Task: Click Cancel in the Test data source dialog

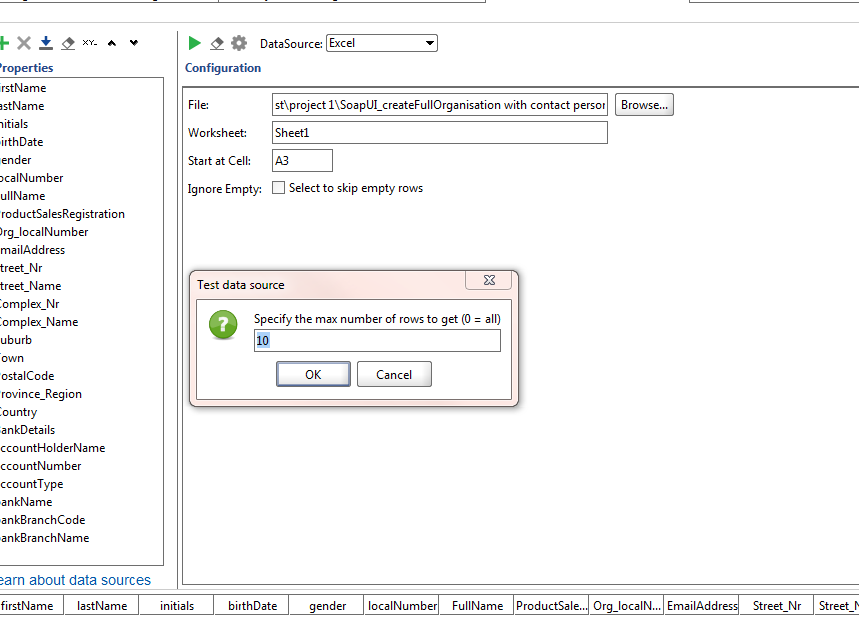Action: pos(394,375)
